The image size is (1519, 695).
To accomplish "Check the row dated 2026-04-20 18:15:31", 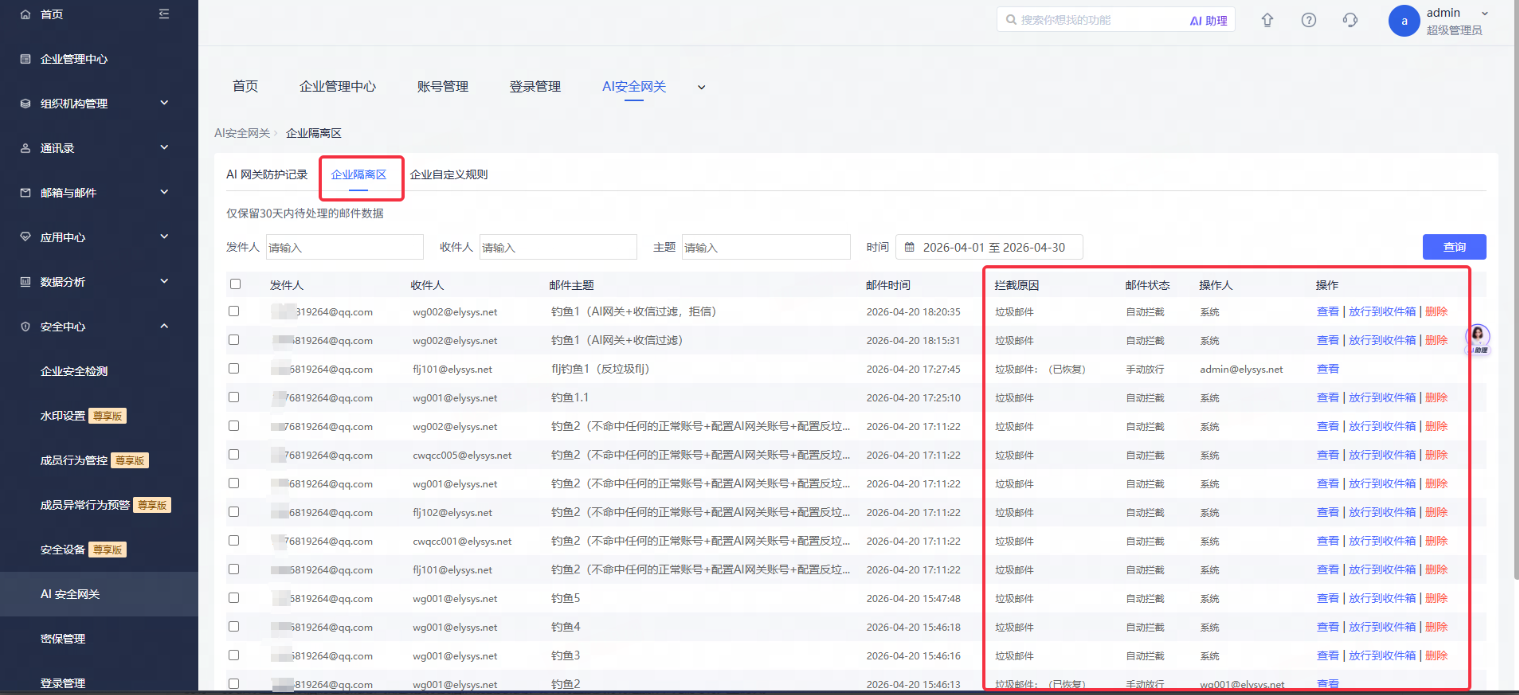I will [235, 340].
